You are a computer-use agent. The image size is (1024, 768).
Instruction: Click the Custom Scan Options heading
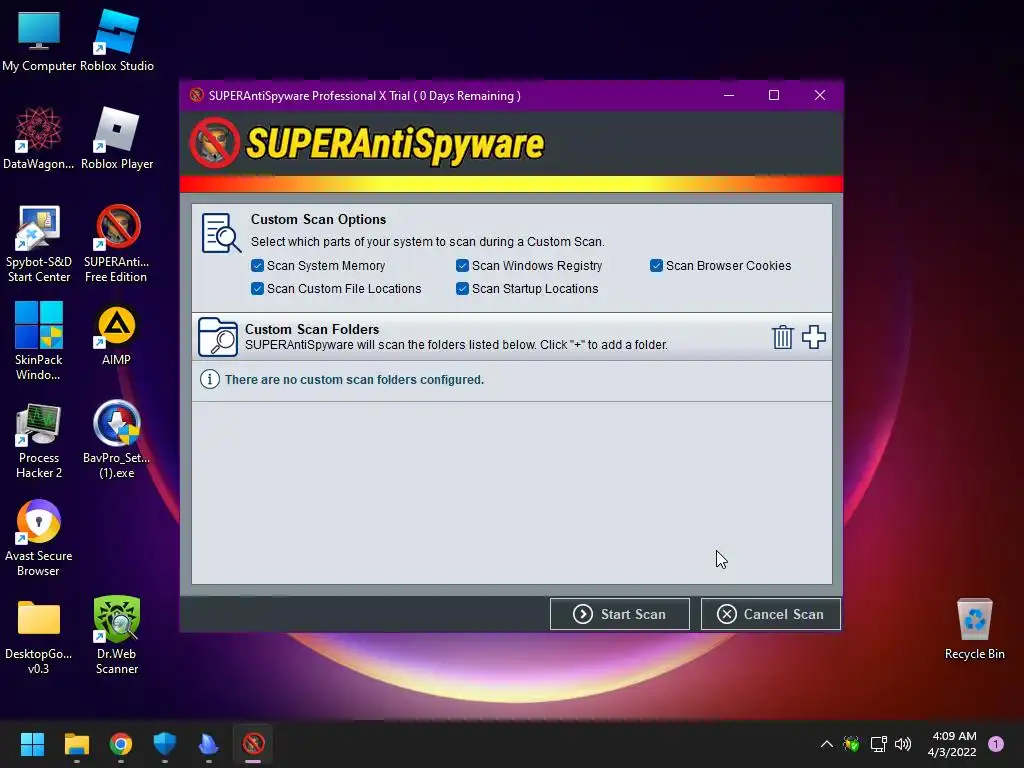coord(318,219)
